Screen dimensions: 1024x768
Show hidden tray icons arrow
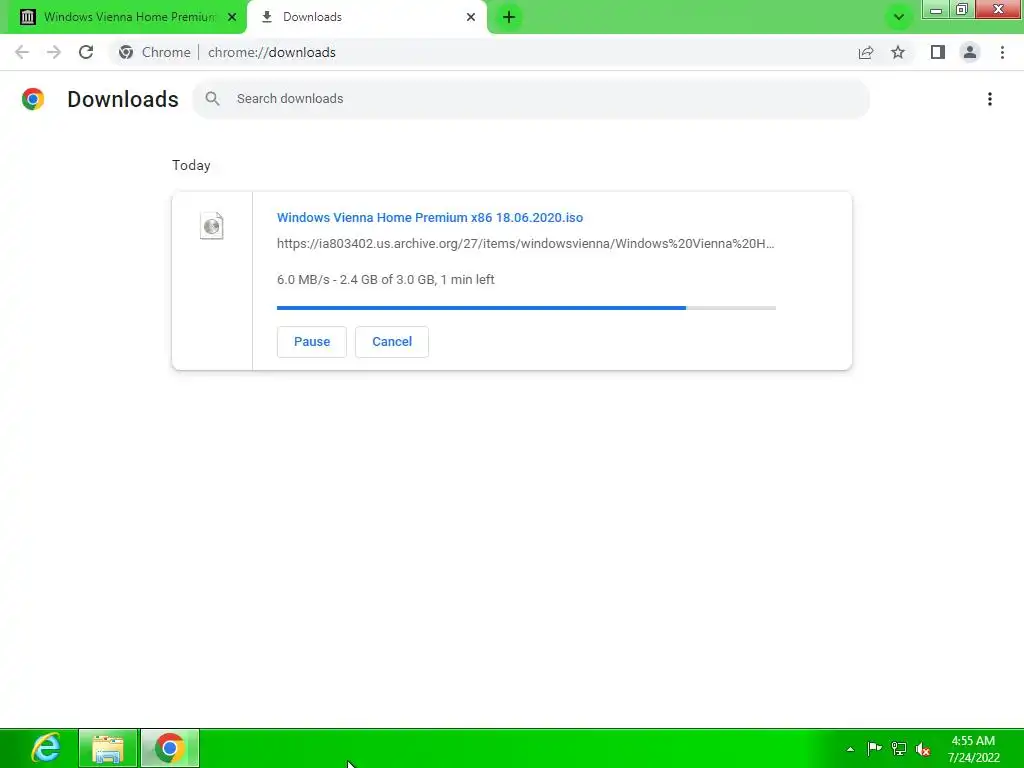[850, 749]
